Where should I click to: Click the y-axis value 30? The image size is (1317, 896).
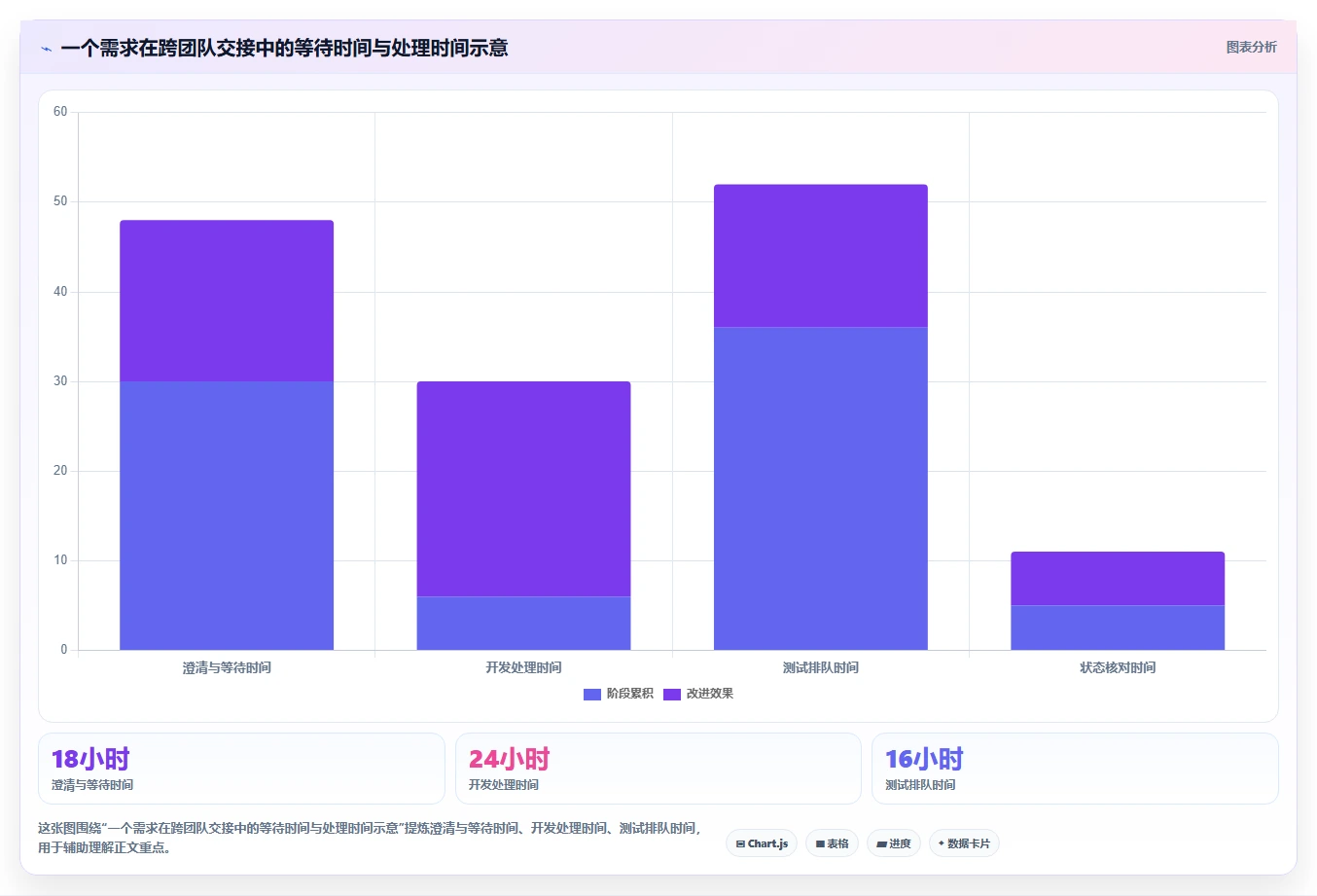point(60,381)
